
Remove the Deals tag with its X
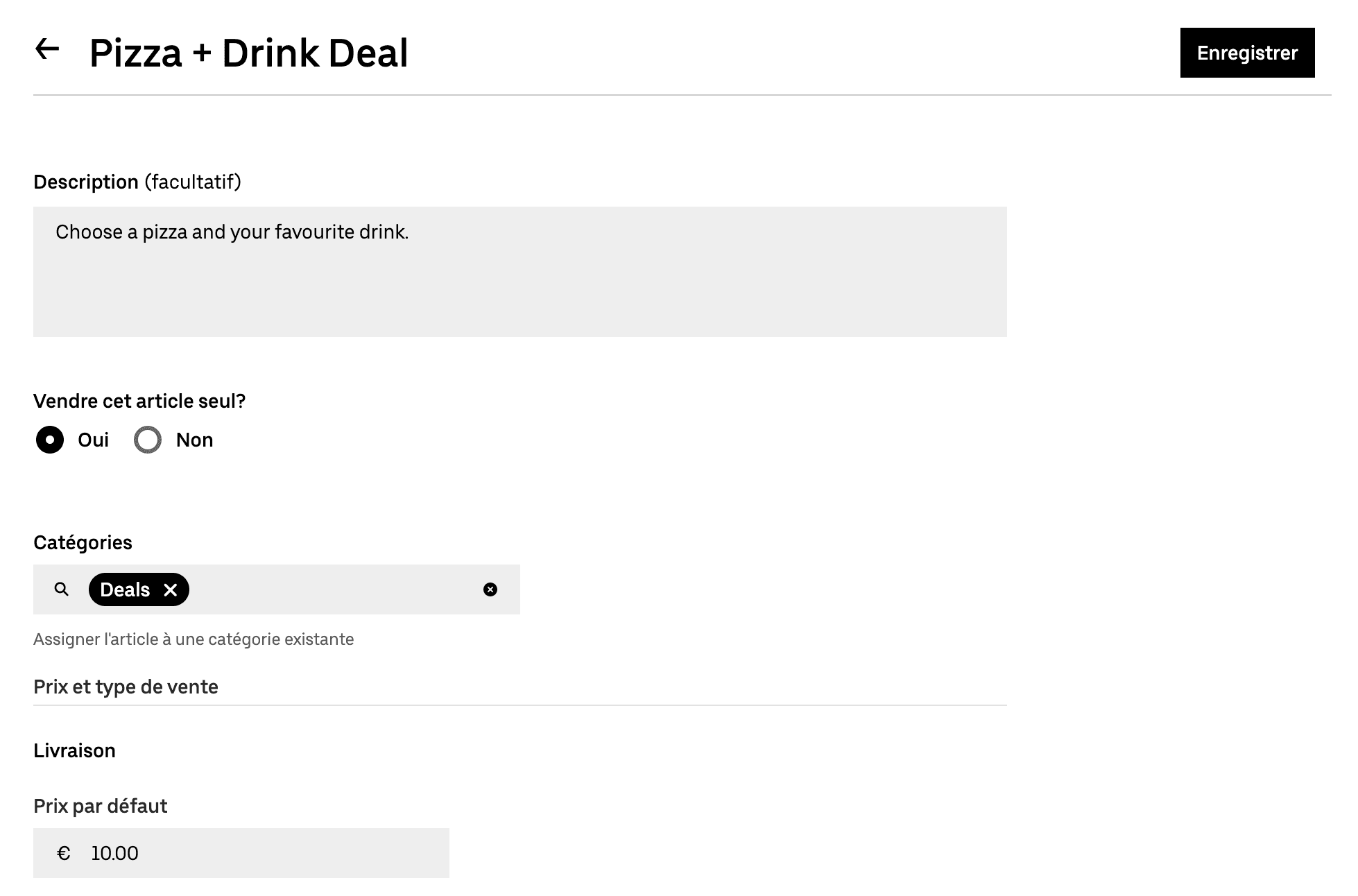click(x=171, y=589)
